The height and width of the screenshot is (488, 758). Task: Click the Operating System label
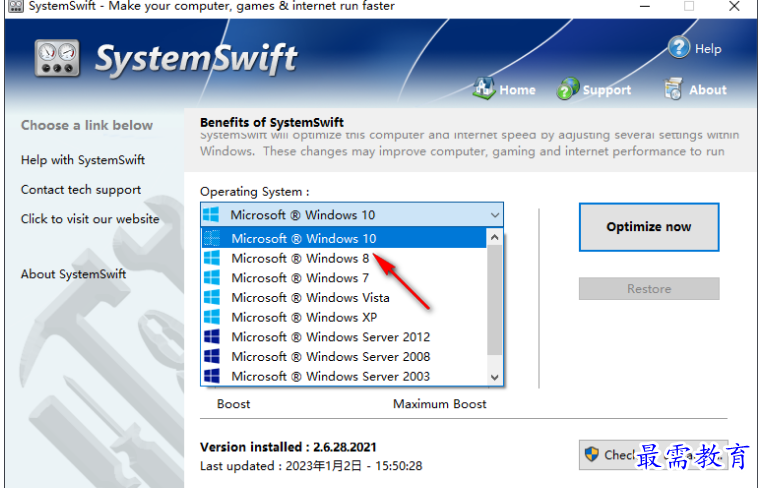255,192
